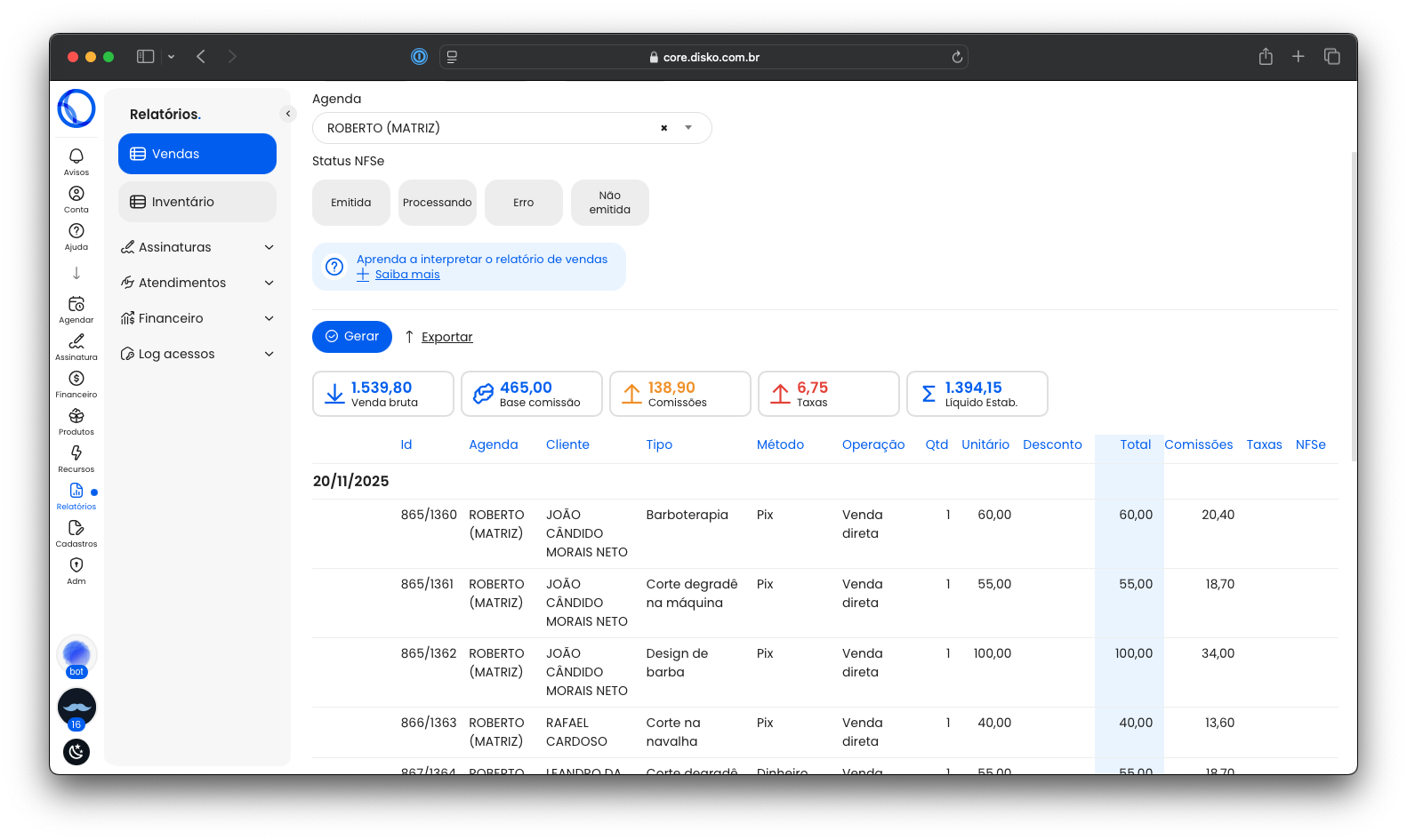Sort by Método column header
Viewport: 1407px width, 840px height.
[x=780, y=444]
